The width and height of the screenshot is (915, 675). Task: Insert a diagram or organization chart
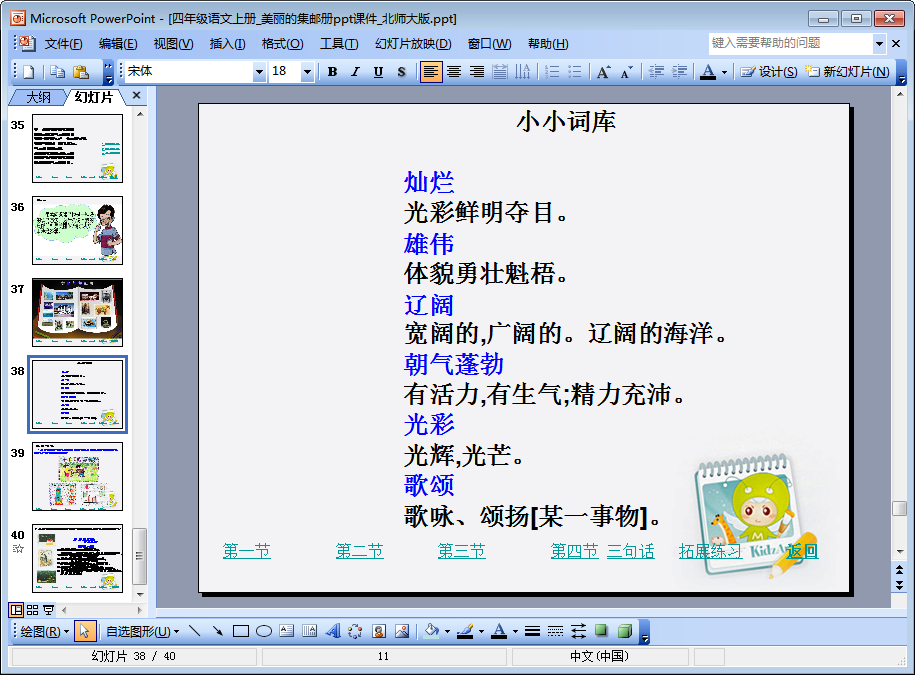coord(355,631)
